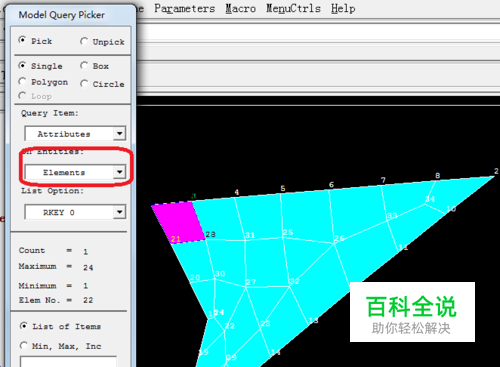Click node label 31 in mesh
Screen dimensions: 500x367
click(250, 235)
